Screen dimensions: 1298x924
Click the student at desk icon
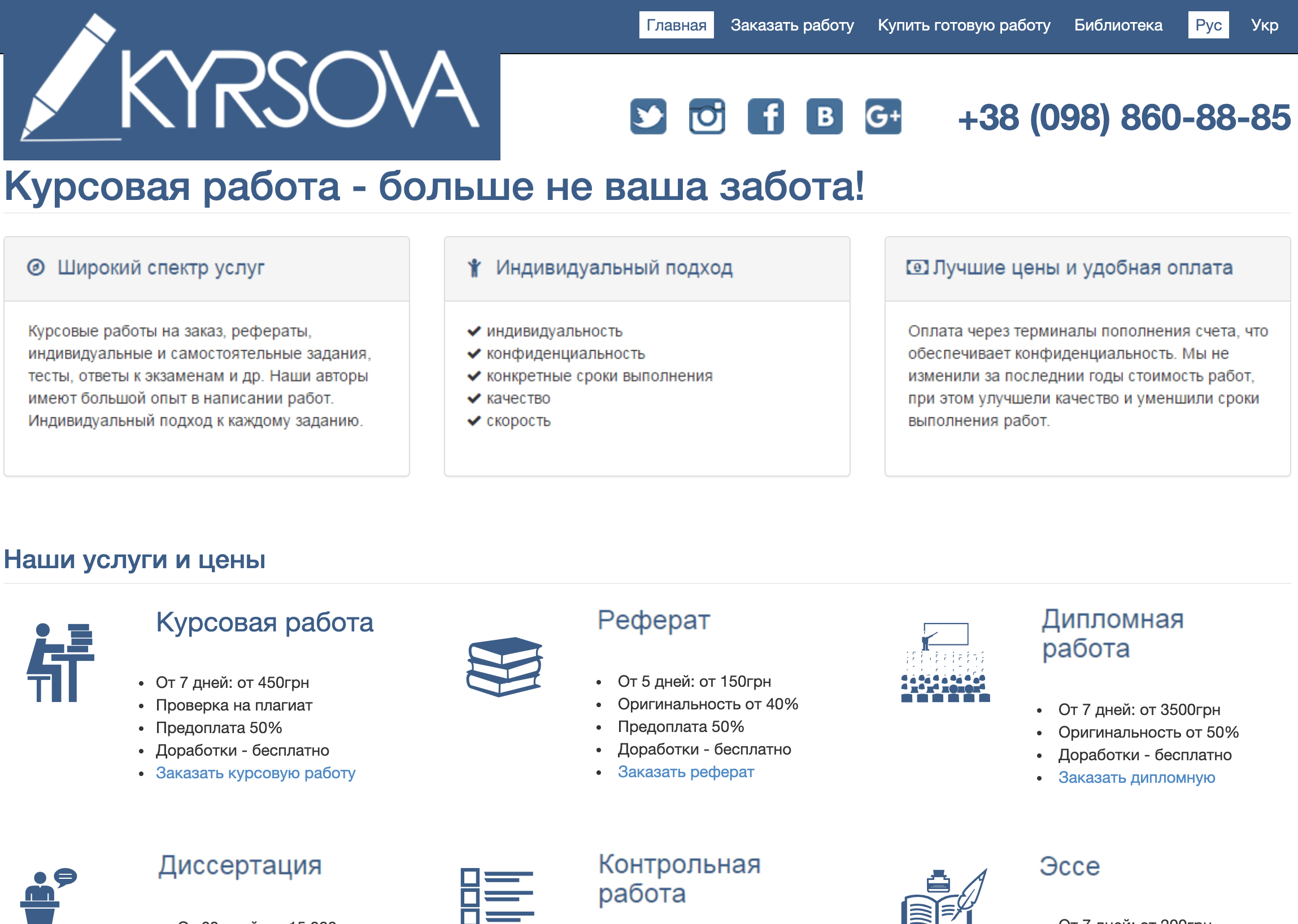(60, 663)
